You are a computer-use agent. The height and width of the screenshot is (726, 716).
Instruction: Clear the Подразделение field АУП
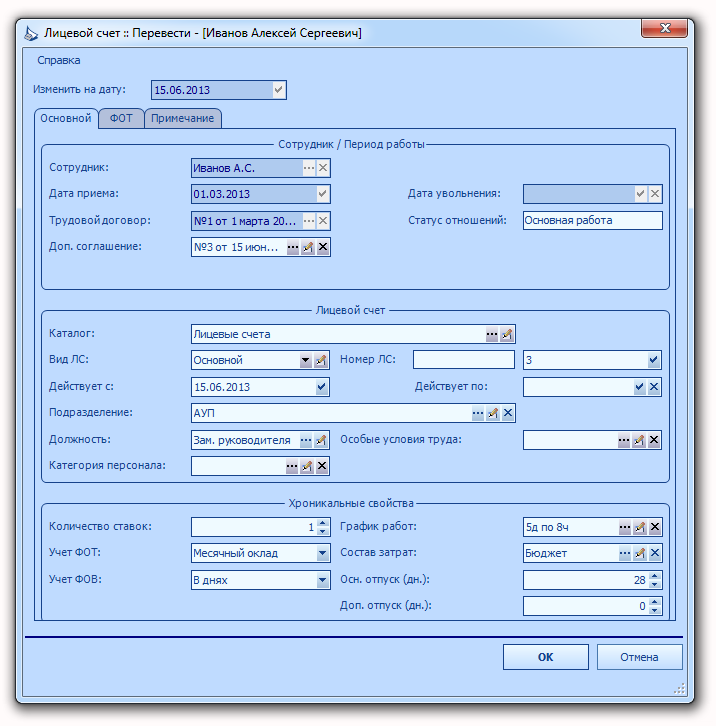pyautogui.click(x=508, y=413)
